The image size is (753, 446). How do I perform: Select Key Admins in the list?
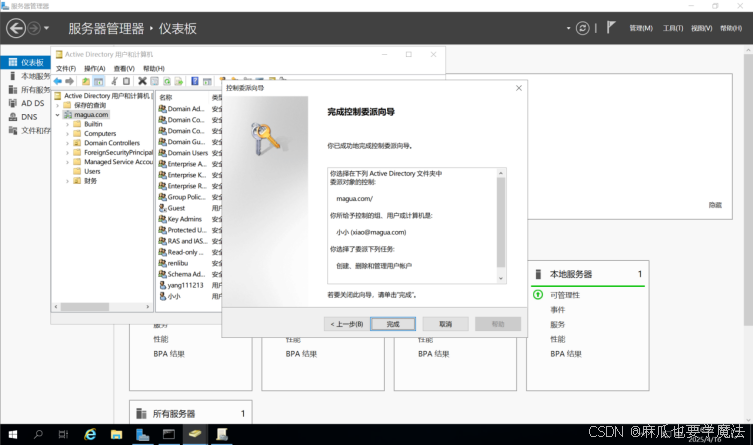coord(184,219)
